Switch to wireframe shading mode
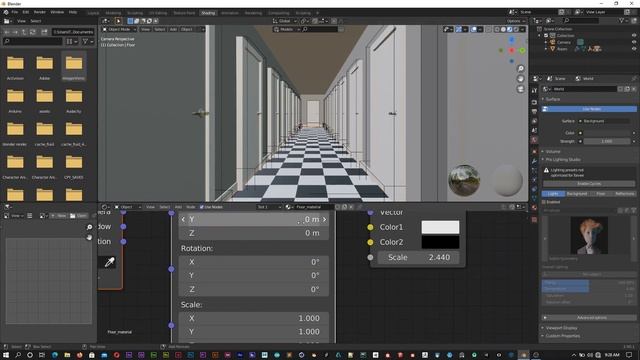This screenshot has height=360, width=640. click(x=497, y=29)
